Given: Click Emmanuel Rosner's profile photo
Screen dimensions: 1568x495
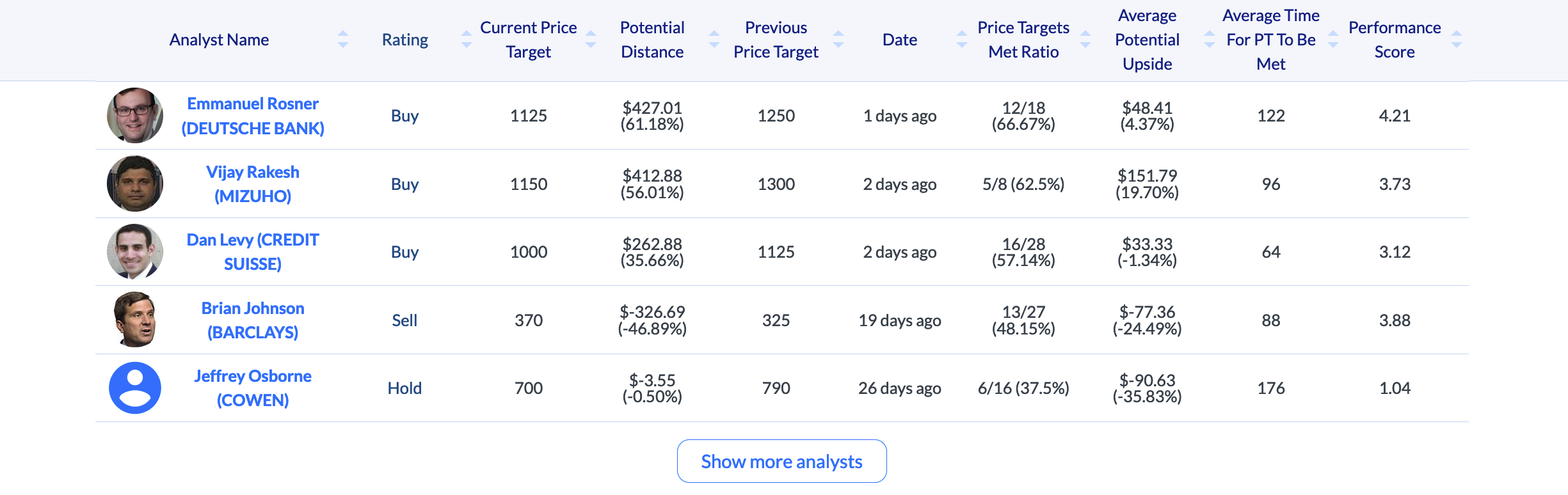Looking at the screenshot, I should click(134, 116).
